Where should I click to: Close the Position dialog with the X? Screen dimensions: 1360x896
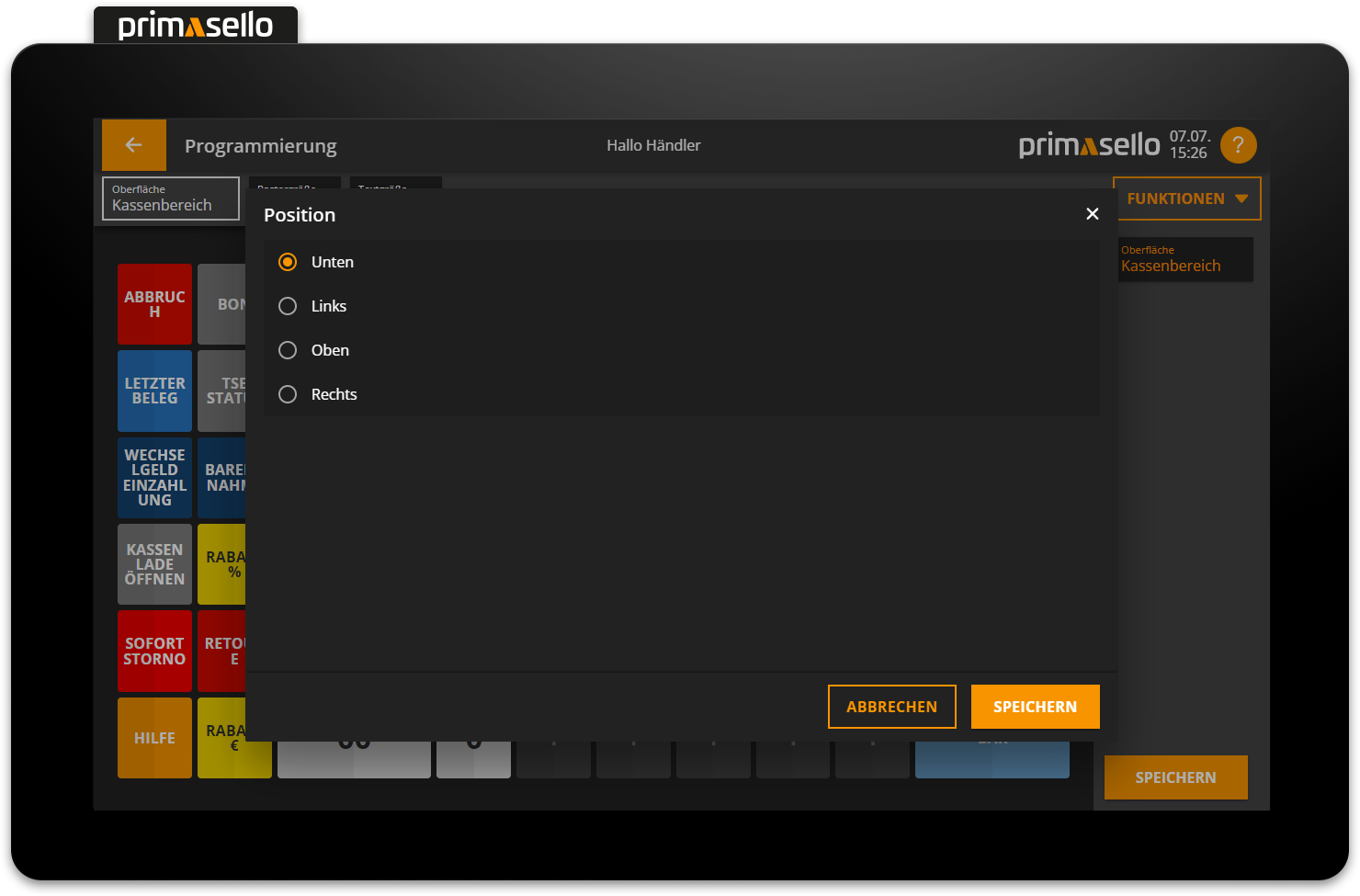click(x=1092, y=213)
